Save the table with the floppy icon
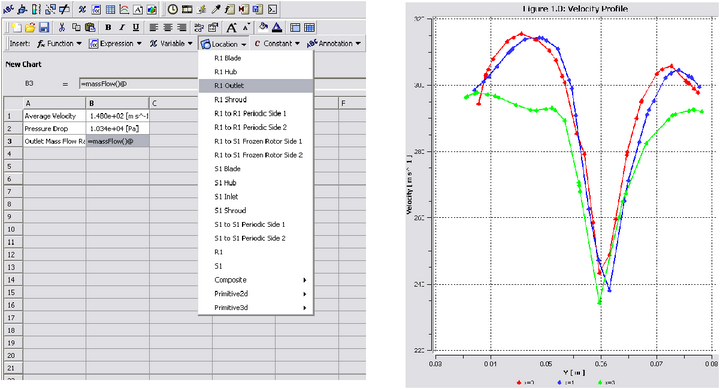Image resolution: width=720 pixels, height=389 pixels. point(44,28)
